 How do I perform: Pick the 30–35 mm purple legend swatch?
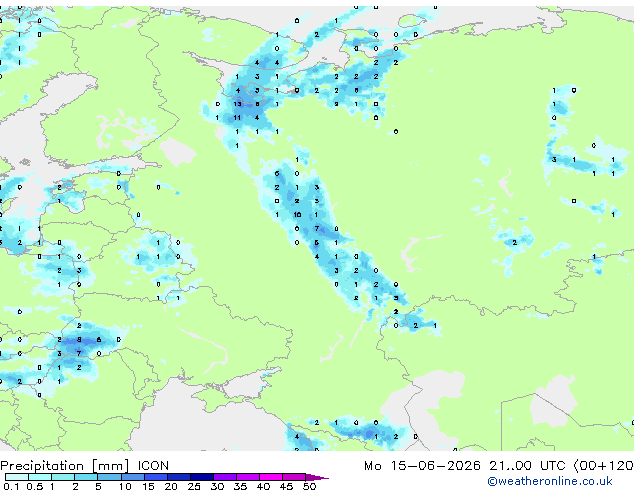click(x=224, y=477)
